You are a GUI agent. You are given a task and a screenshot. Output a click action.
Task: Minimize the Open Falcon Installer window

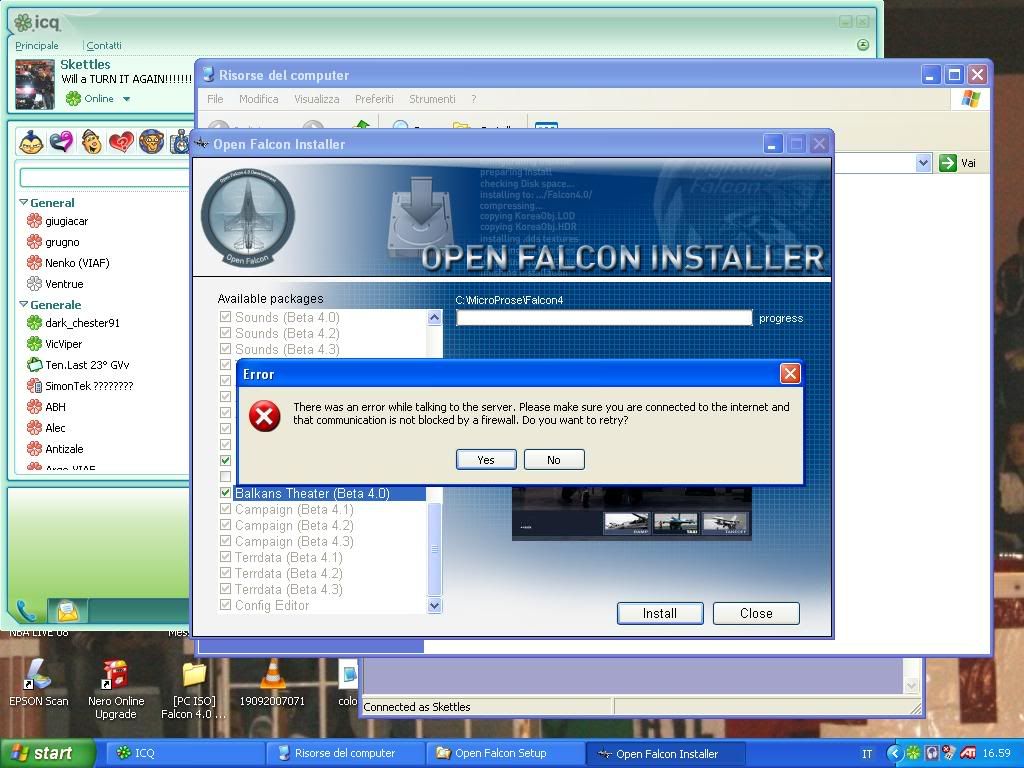[x=773, y=144]
